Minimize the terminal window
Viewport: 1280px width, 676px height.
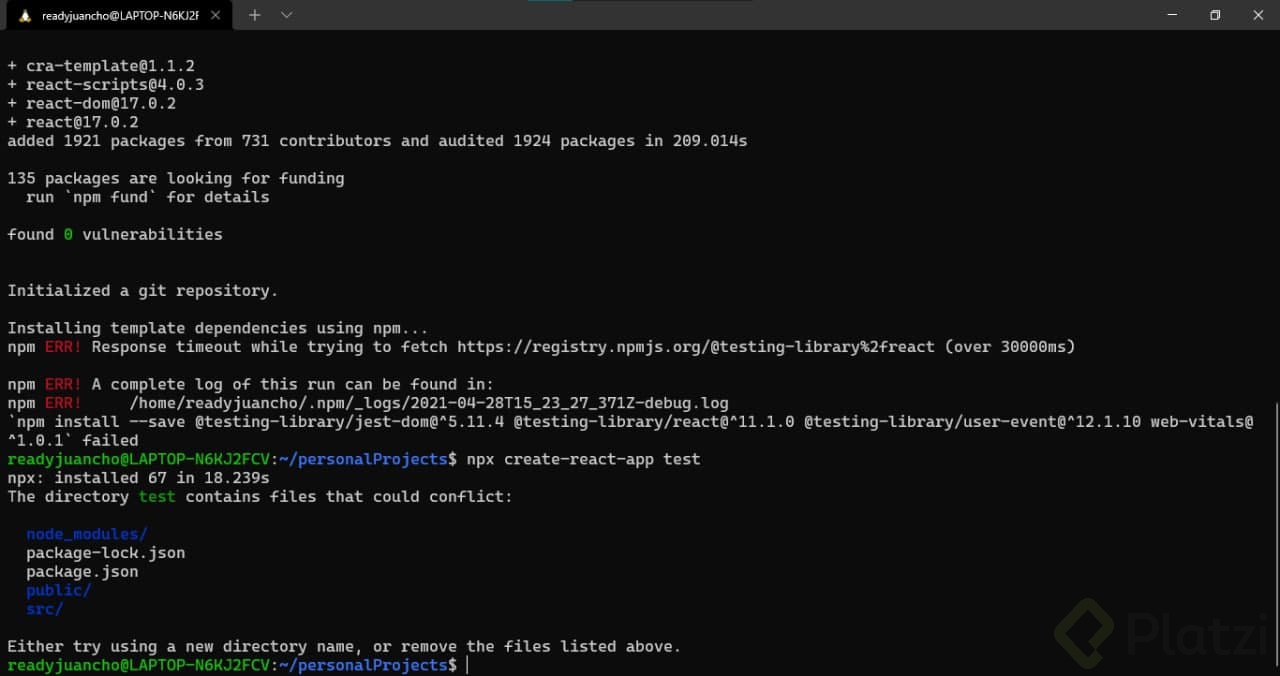point(1171,15)
